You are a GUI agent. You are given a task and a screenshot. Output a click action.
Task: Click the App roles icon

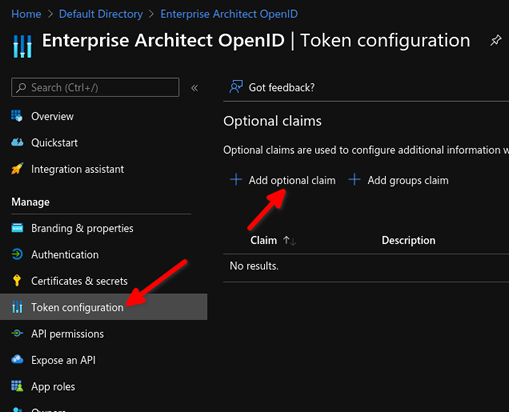pyautogui.click(x=17, y=386)
